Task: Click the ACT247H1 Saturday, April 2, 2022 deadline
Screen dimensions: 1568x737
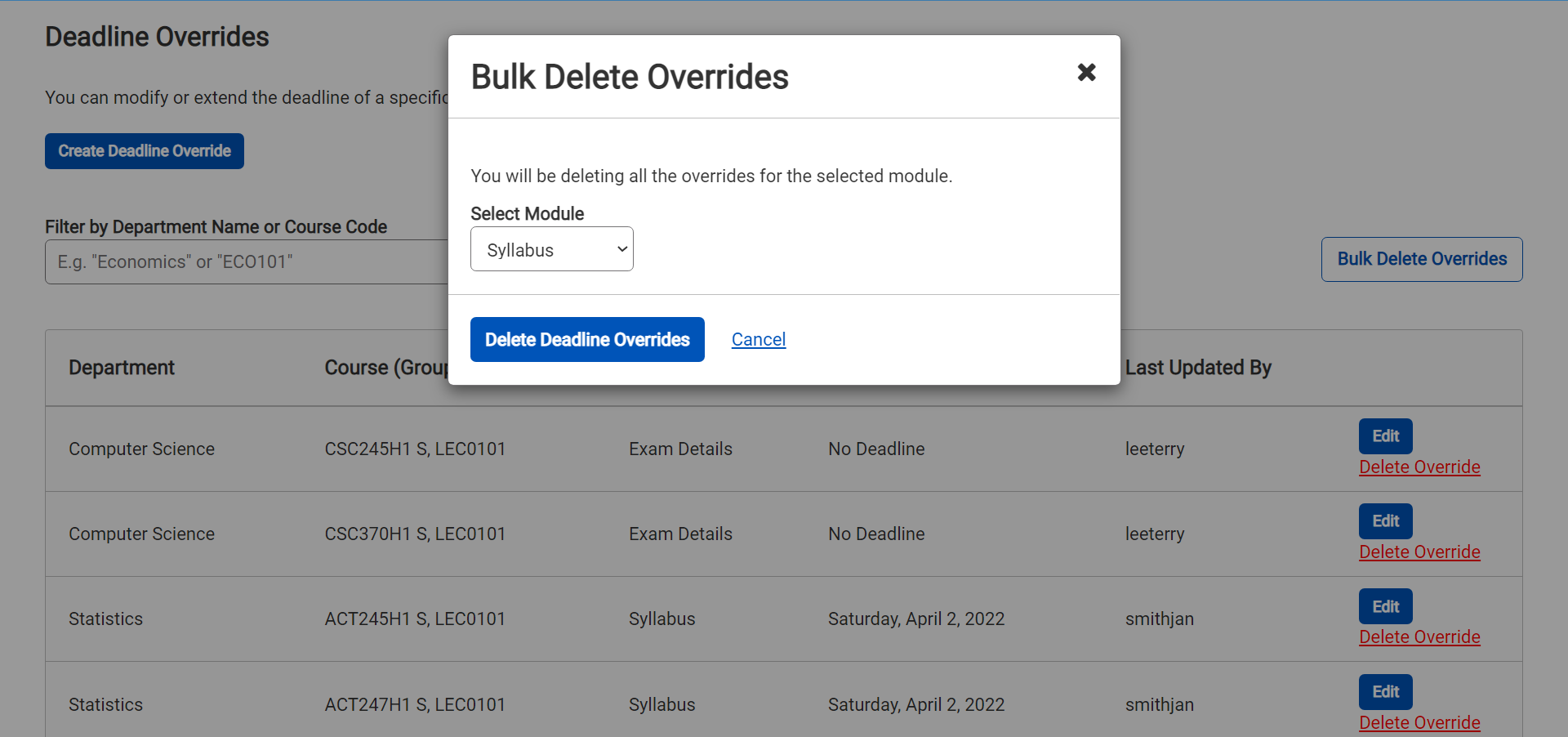Action: click(916, 704)
